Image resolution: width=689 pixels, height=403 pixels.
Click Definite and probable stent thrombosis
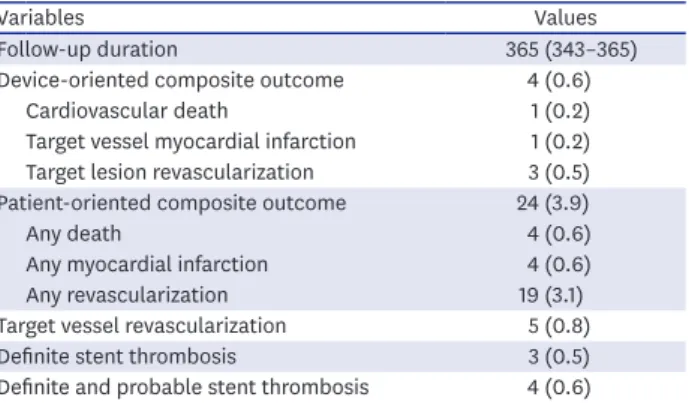(x=184, y=387)
